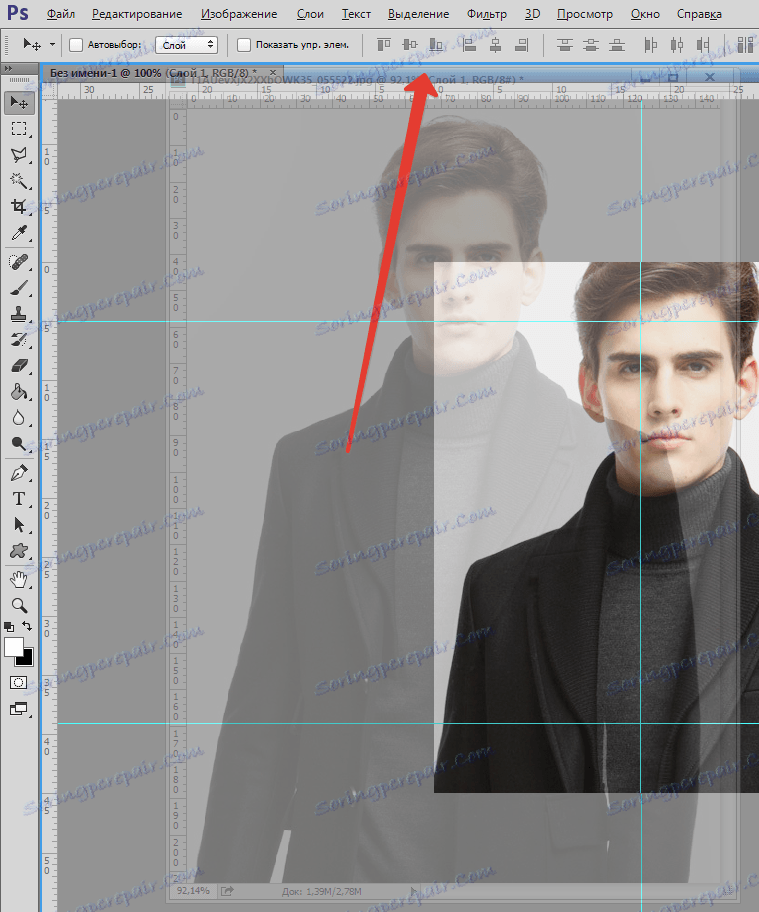Select the Eraser tool

point(19,366)
